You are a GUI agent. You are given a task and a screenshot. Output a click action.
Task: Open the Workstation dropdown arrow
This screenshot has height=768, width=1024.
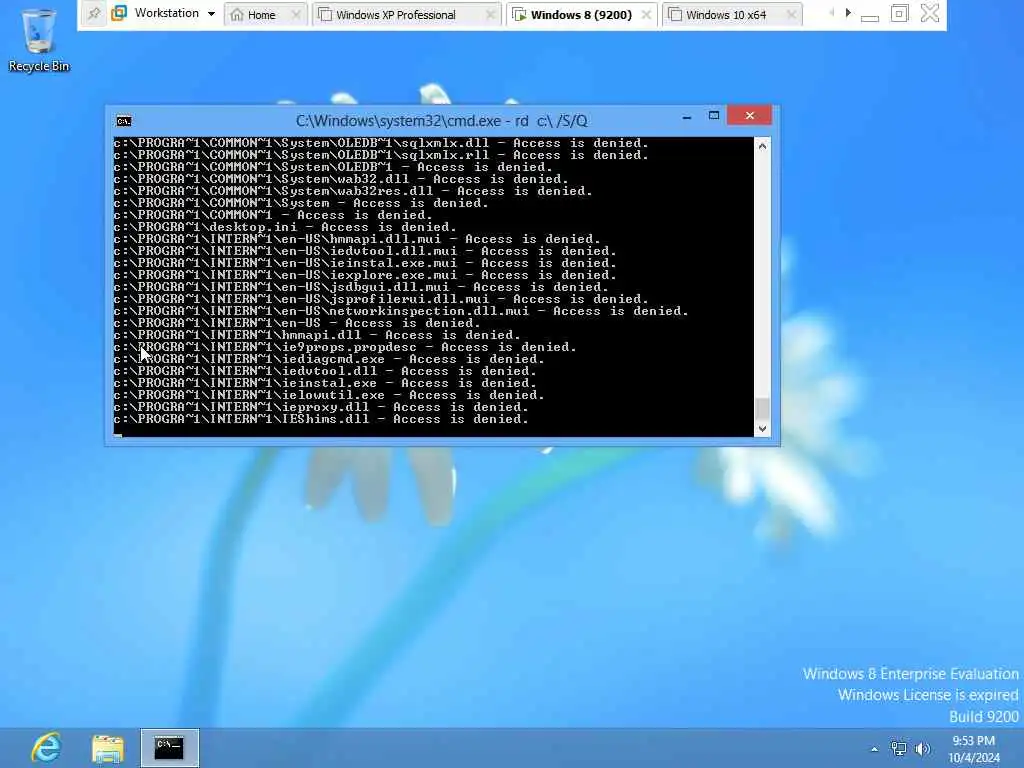click(212, 14)
